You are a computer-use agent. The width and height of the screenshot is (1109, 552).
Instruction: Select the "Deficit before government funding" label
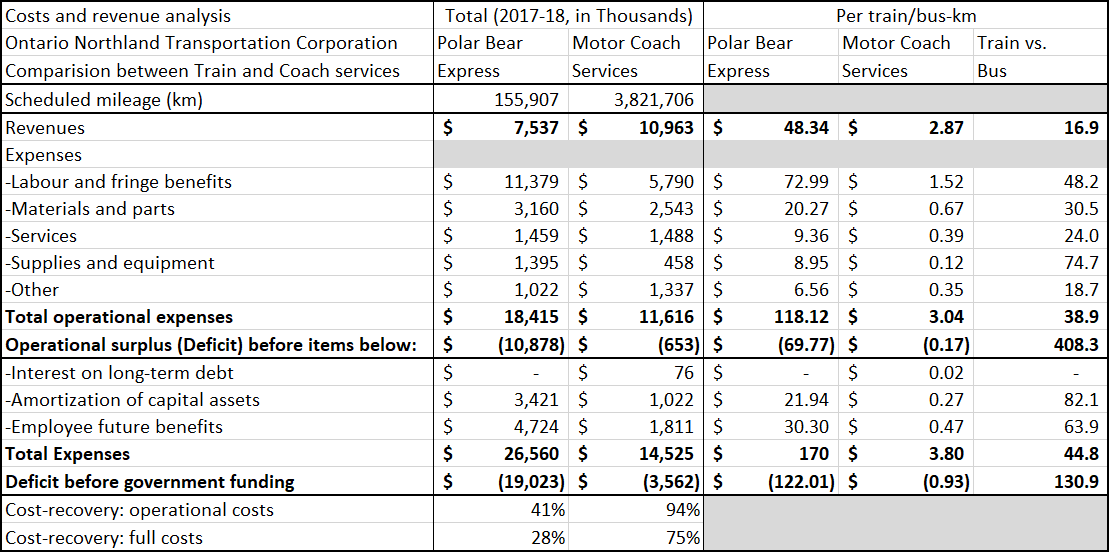coord(150,482)
